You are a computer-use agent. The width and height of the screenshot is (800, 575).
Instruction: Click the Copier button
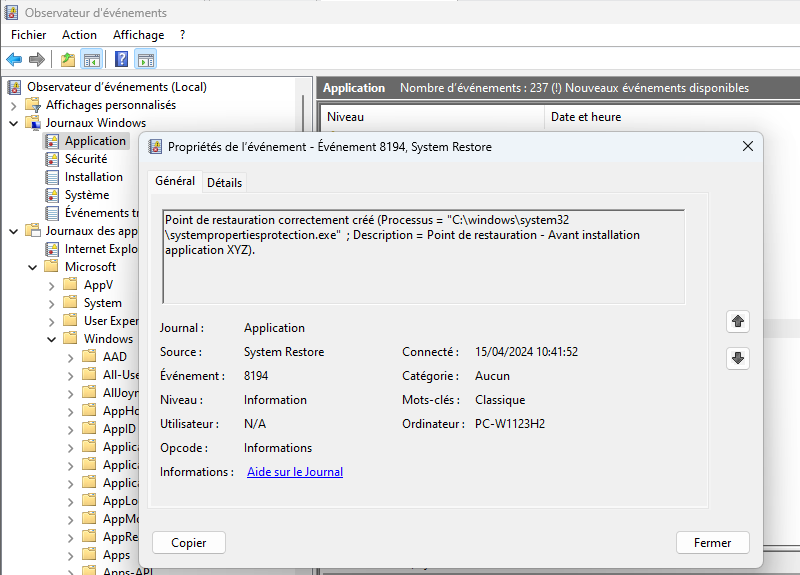pos(189,542)
